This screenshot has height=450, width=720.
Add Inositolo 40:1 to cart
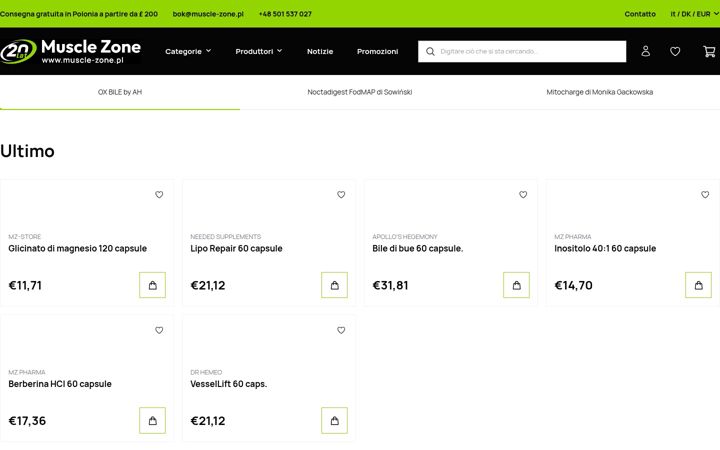pos(698,285)
